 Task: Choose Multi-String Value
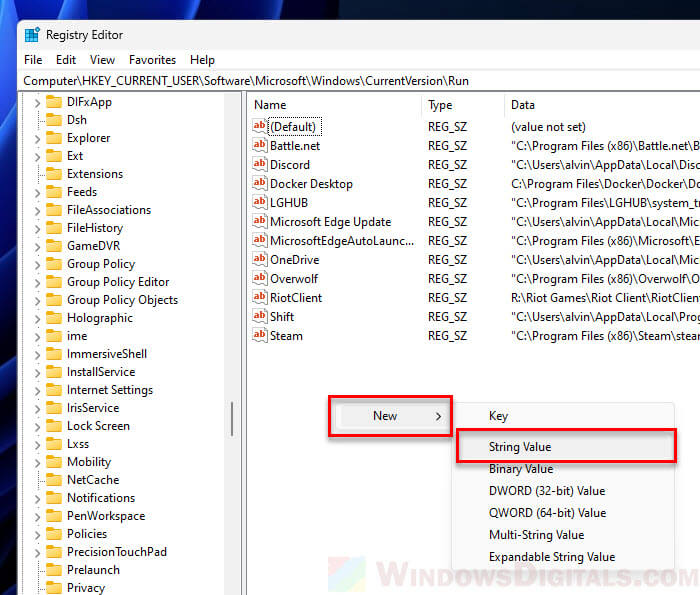tap(563, 535)
